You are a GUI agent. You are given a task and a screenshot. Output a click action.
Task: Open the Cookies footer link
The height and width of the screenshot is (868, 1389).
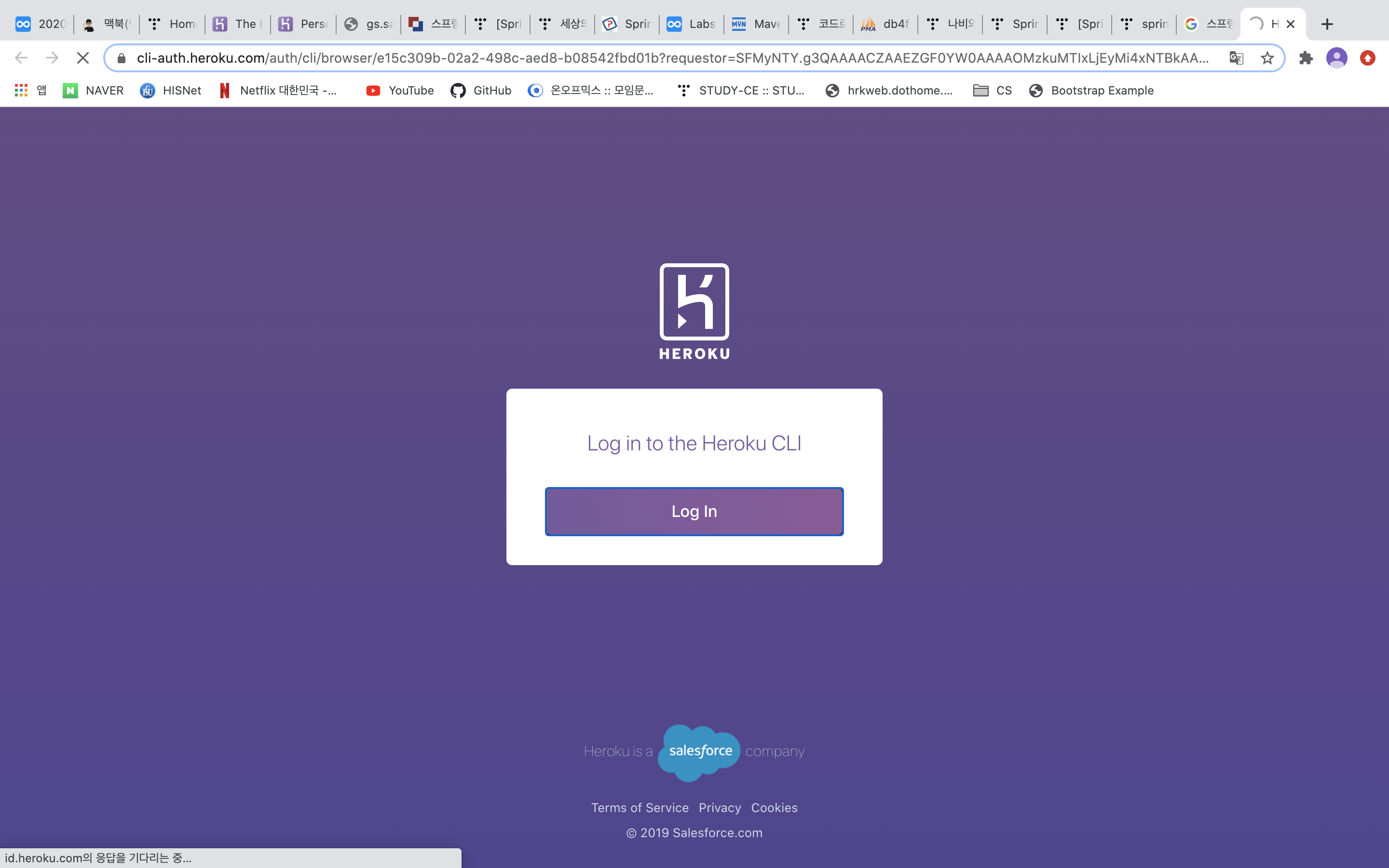click(774, 808)
